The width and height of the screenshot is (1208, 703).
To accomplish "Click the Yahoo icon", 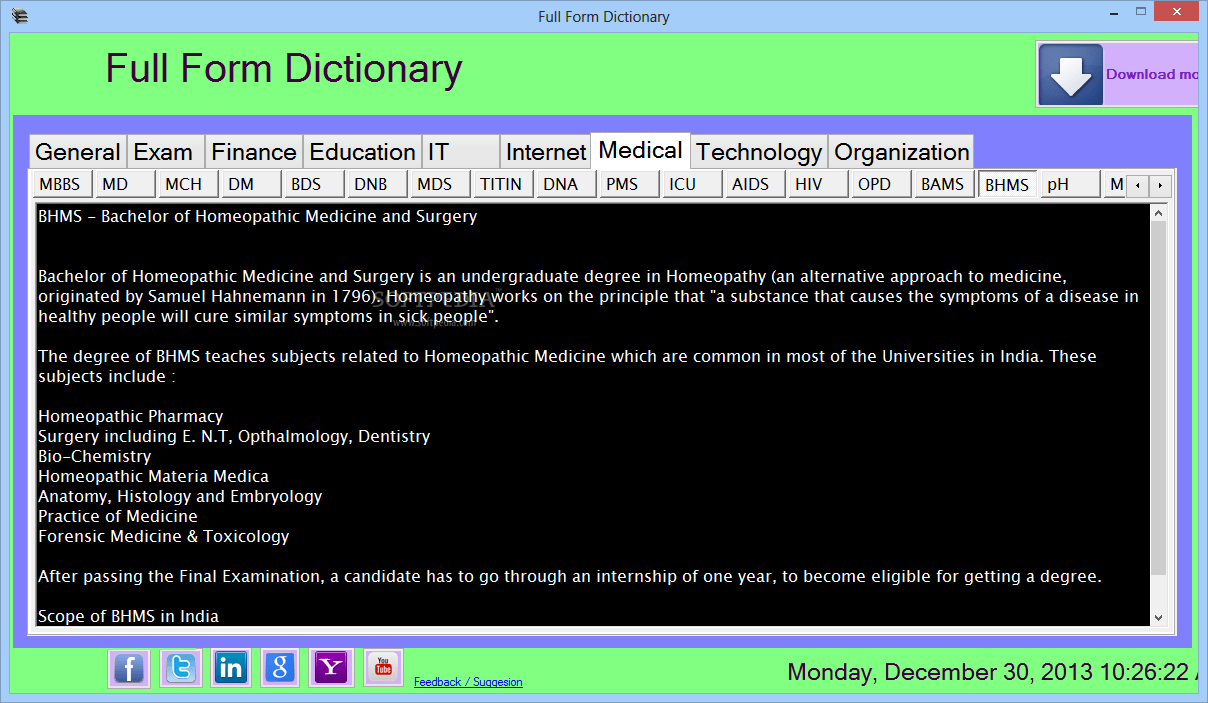I will (x=331, y=668).
